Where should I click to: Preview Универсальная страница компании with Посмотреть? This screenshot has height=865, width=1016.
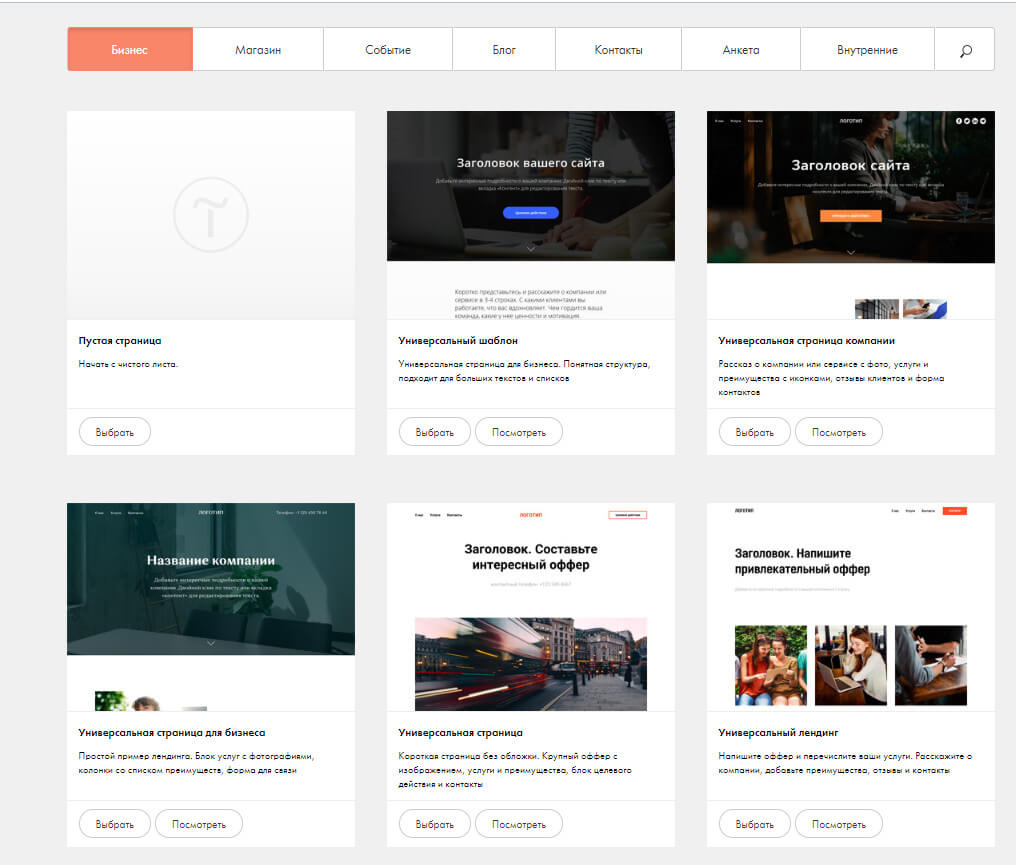click(x=838, y=432)
